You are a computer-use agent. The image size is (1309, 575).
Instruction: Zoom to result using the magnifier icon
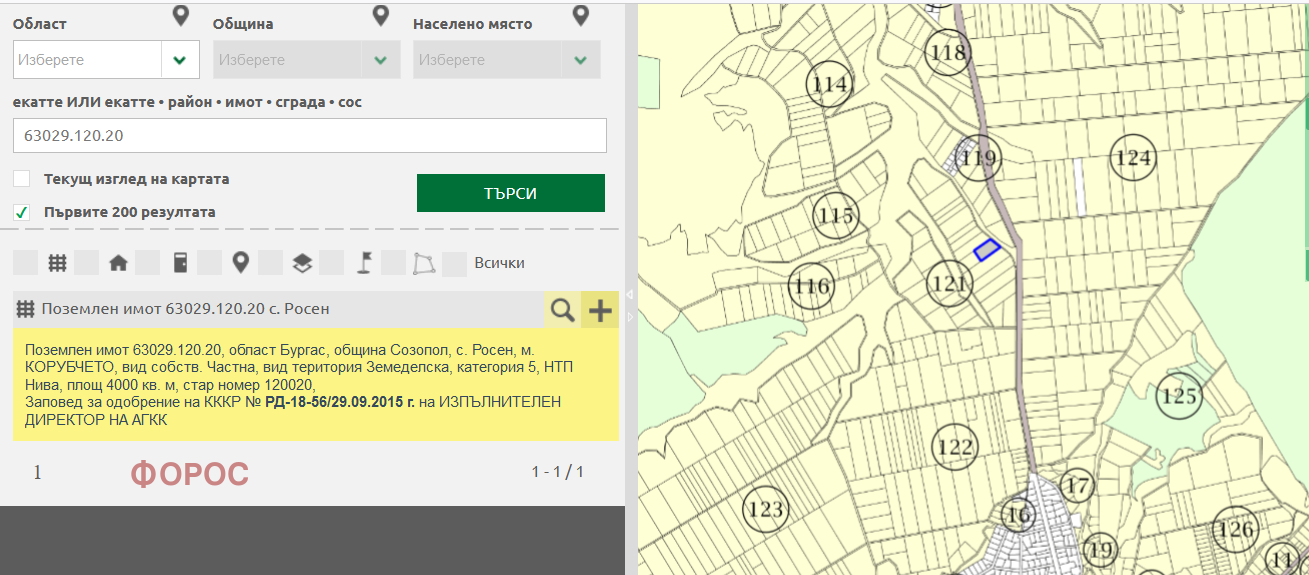pyautogui.click(x=563, y=310)
